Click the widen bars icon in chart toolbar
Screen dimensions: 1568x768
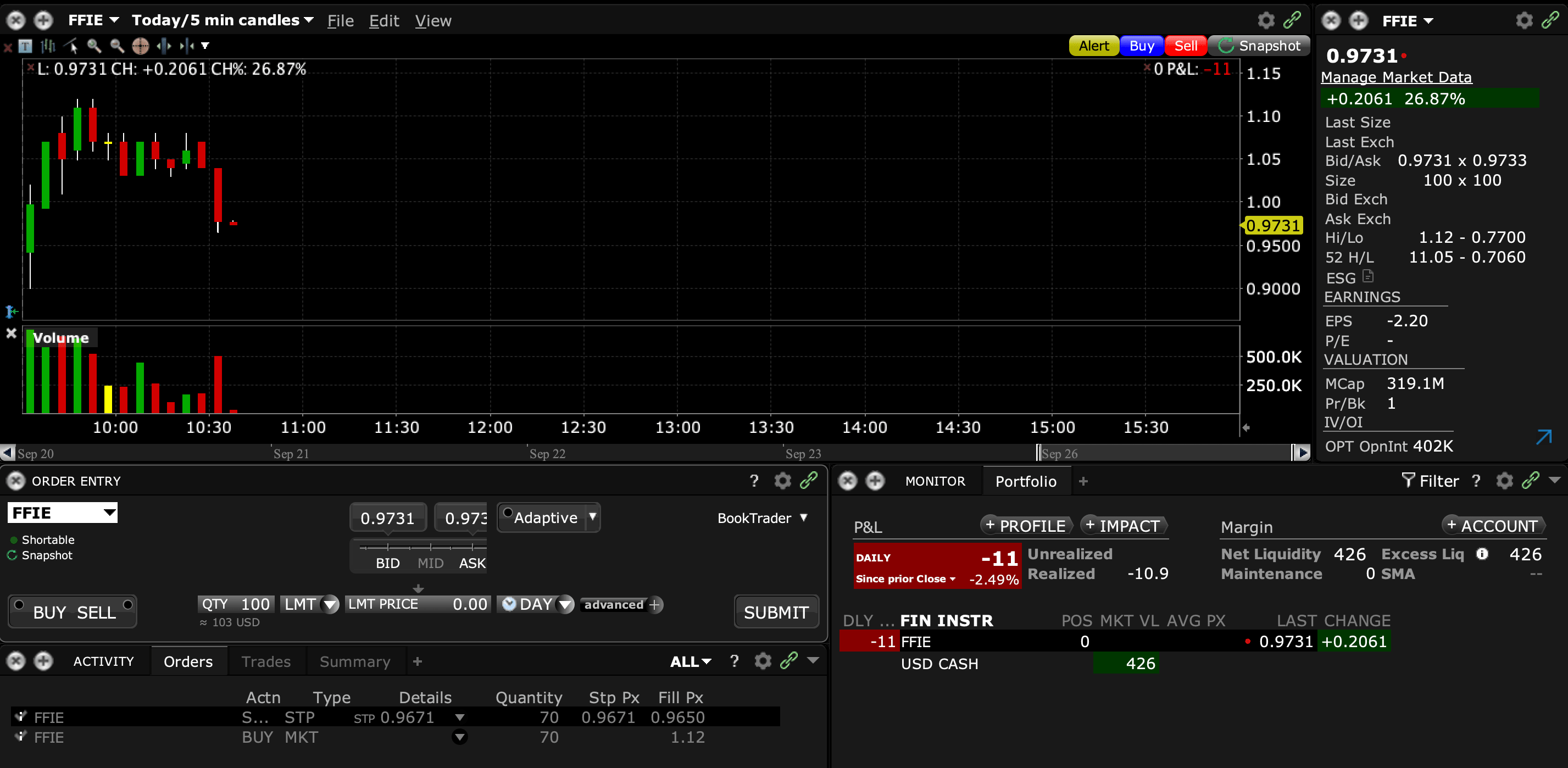[x=164, y=46]
